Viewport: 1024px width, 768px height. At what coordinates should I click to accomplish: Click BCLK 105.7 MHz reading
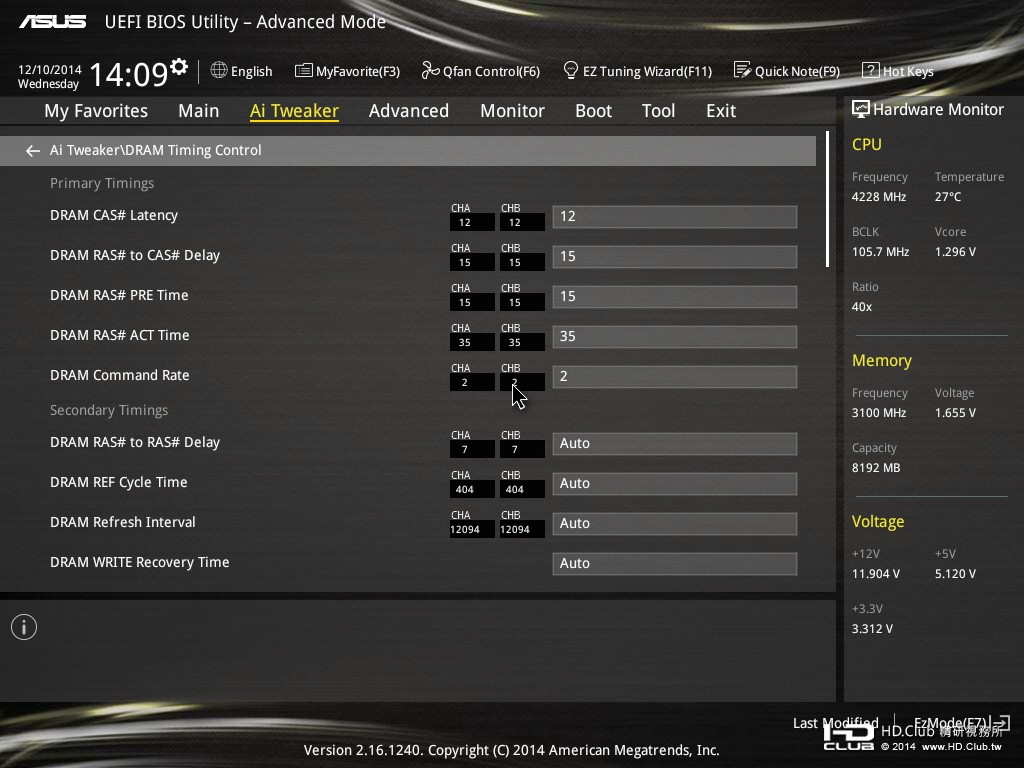pos(880,251)
